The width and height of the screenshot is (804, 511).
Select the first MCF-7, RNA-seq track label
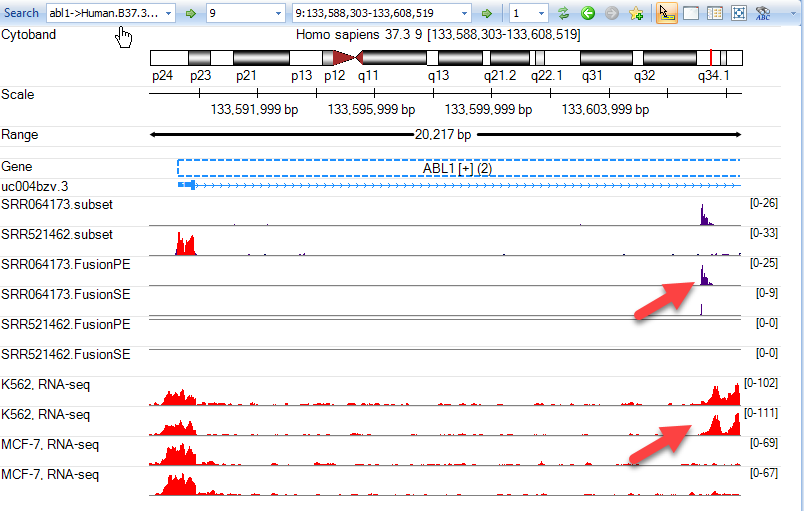tap(50, 445)
